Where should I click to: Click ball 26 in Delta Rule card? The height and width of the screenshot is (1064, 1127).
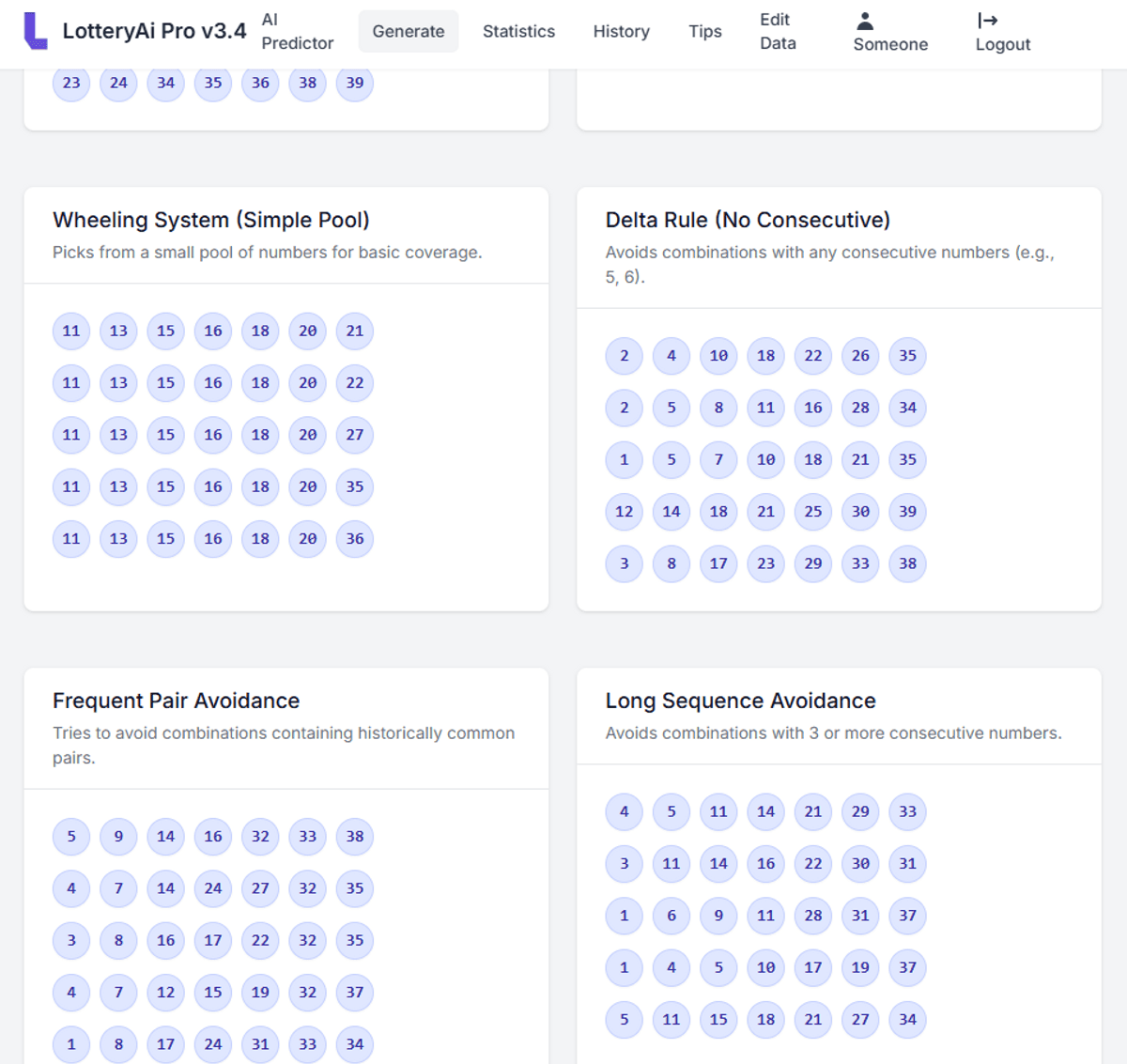pyautogui.click(x=860, y=356)
